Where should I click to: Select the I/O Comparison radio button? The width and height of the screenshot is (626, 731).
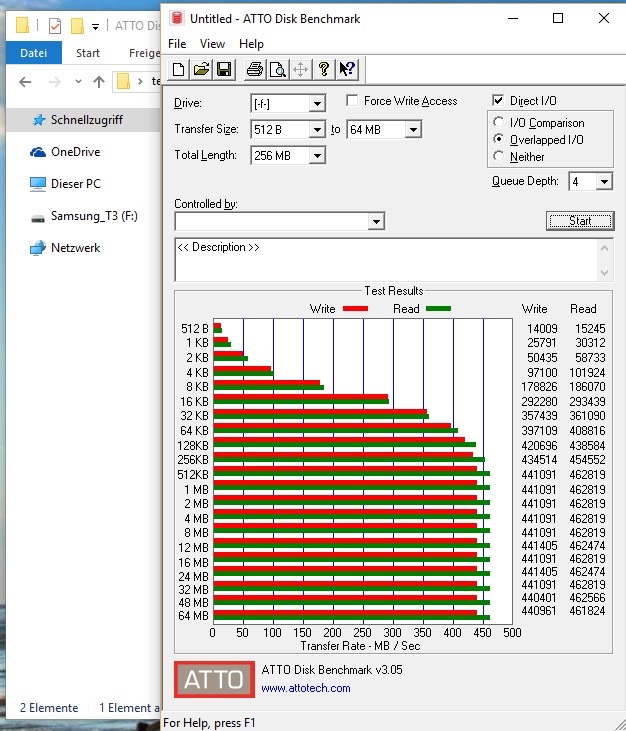pos(498,122)
